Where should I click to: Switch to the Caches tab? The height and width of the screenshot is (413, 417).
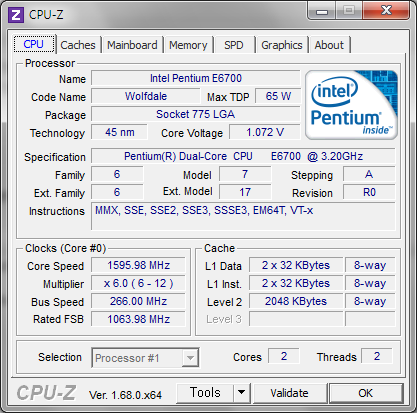pos(78,45)
